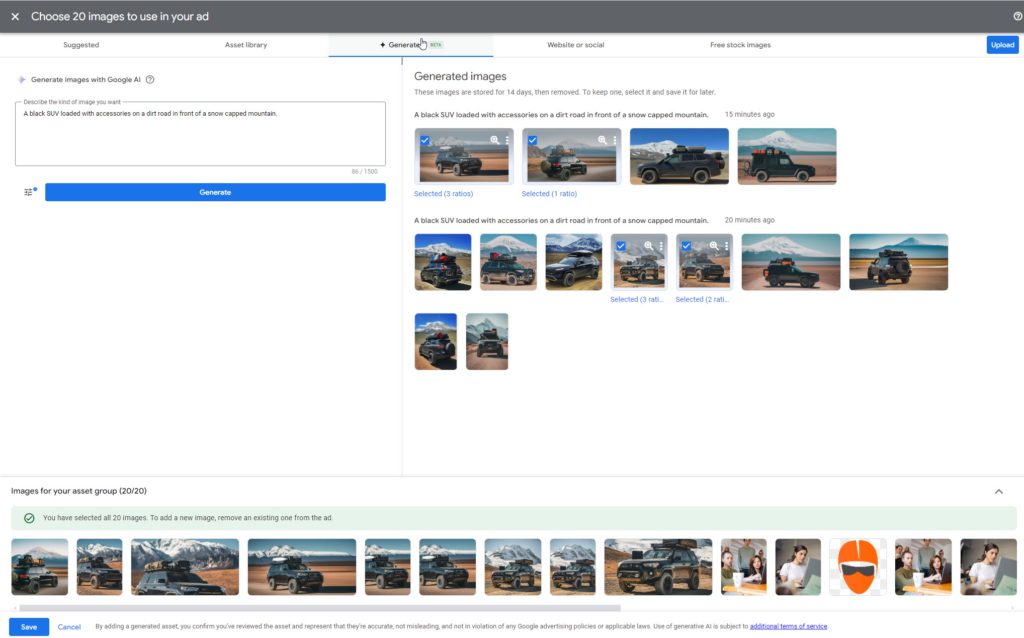
Task: Zoom the second-row selected image via magnifier icon
Action: pos(649,246)
